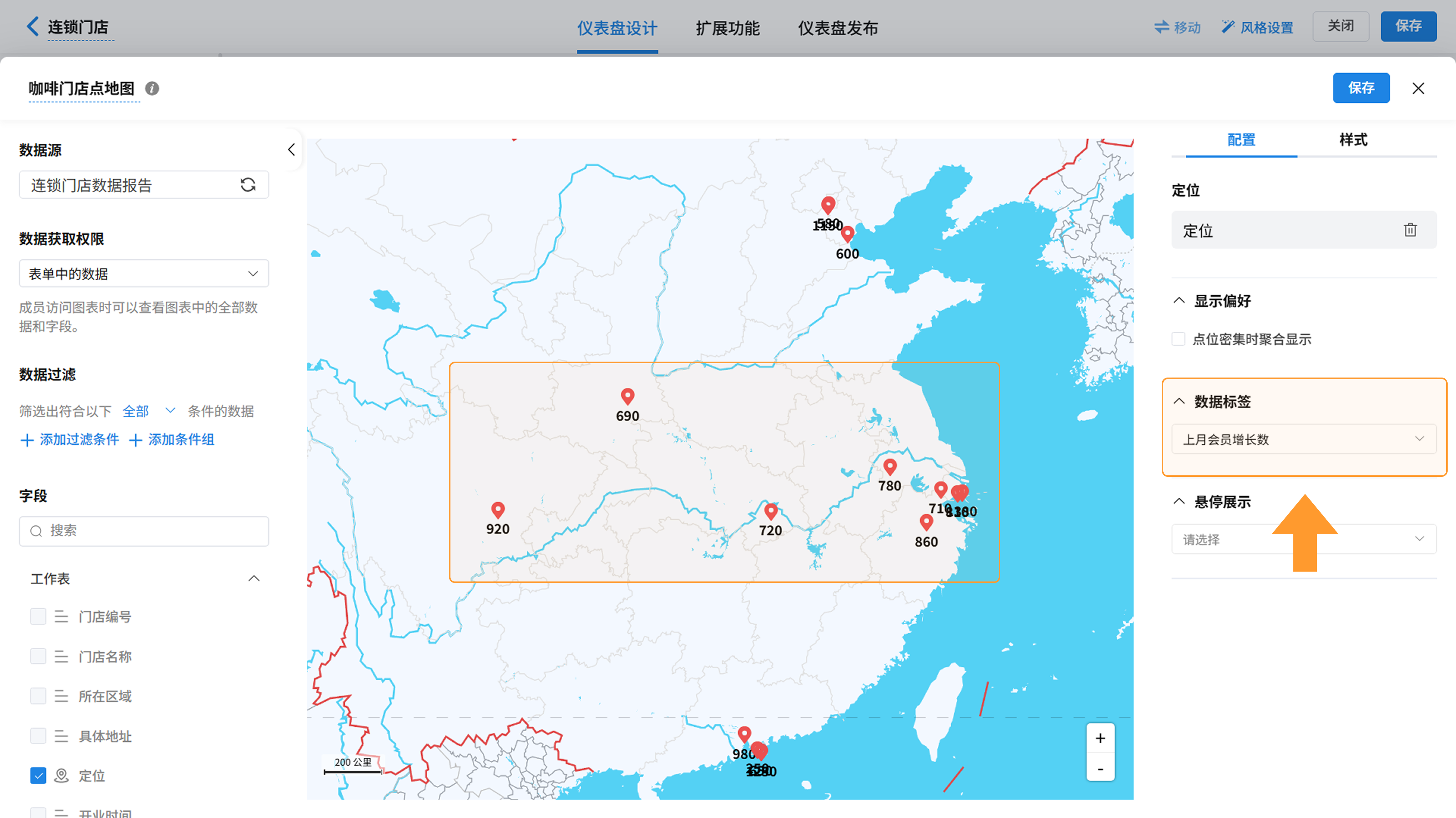Uncheck the 定位 field checkbox

[38, 776]
